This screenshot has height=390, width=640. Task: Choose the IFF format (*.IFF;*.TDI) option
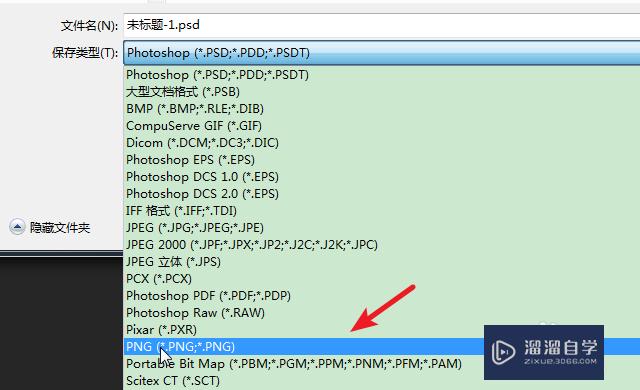382,211
